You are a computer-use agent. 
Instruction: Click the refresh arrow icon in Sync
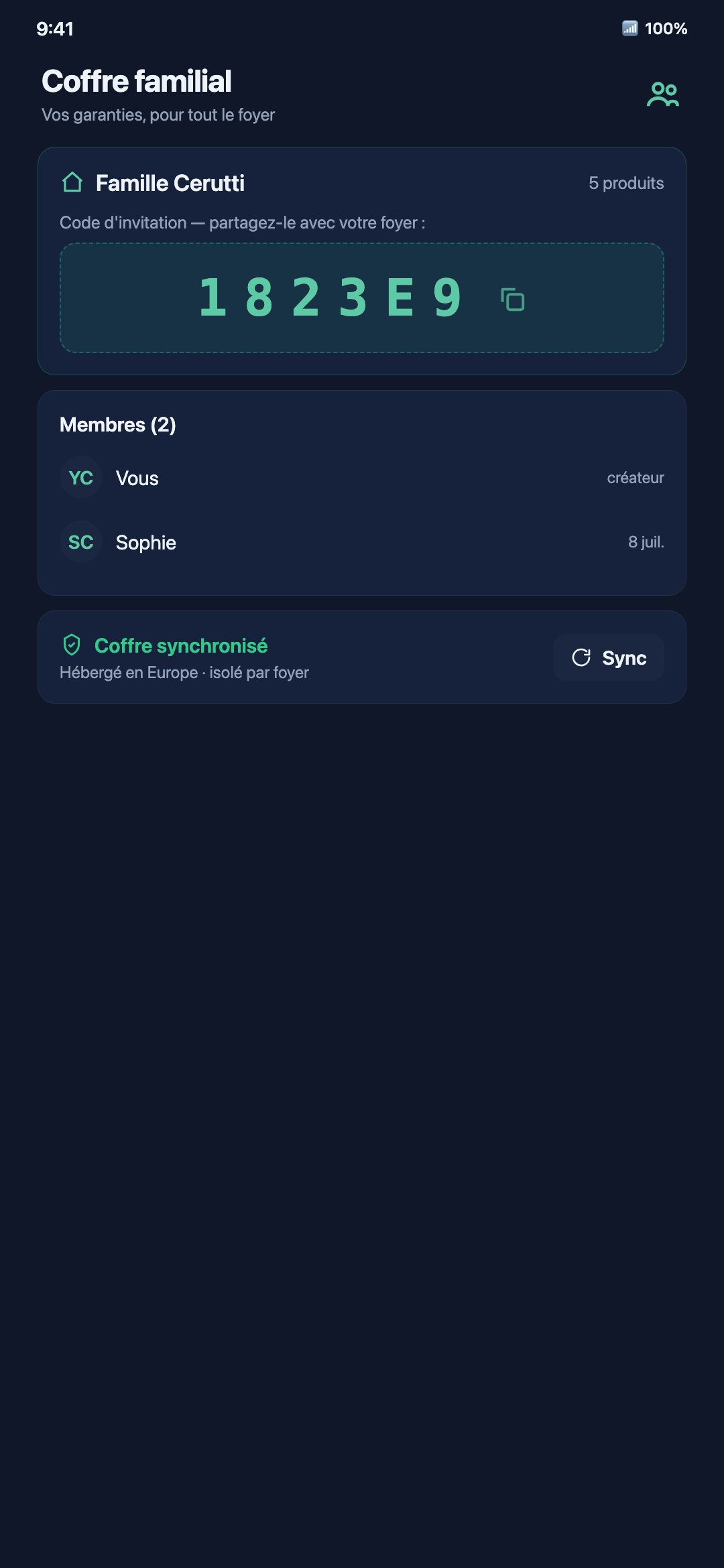pyautogui.click(x=581, y=657)
